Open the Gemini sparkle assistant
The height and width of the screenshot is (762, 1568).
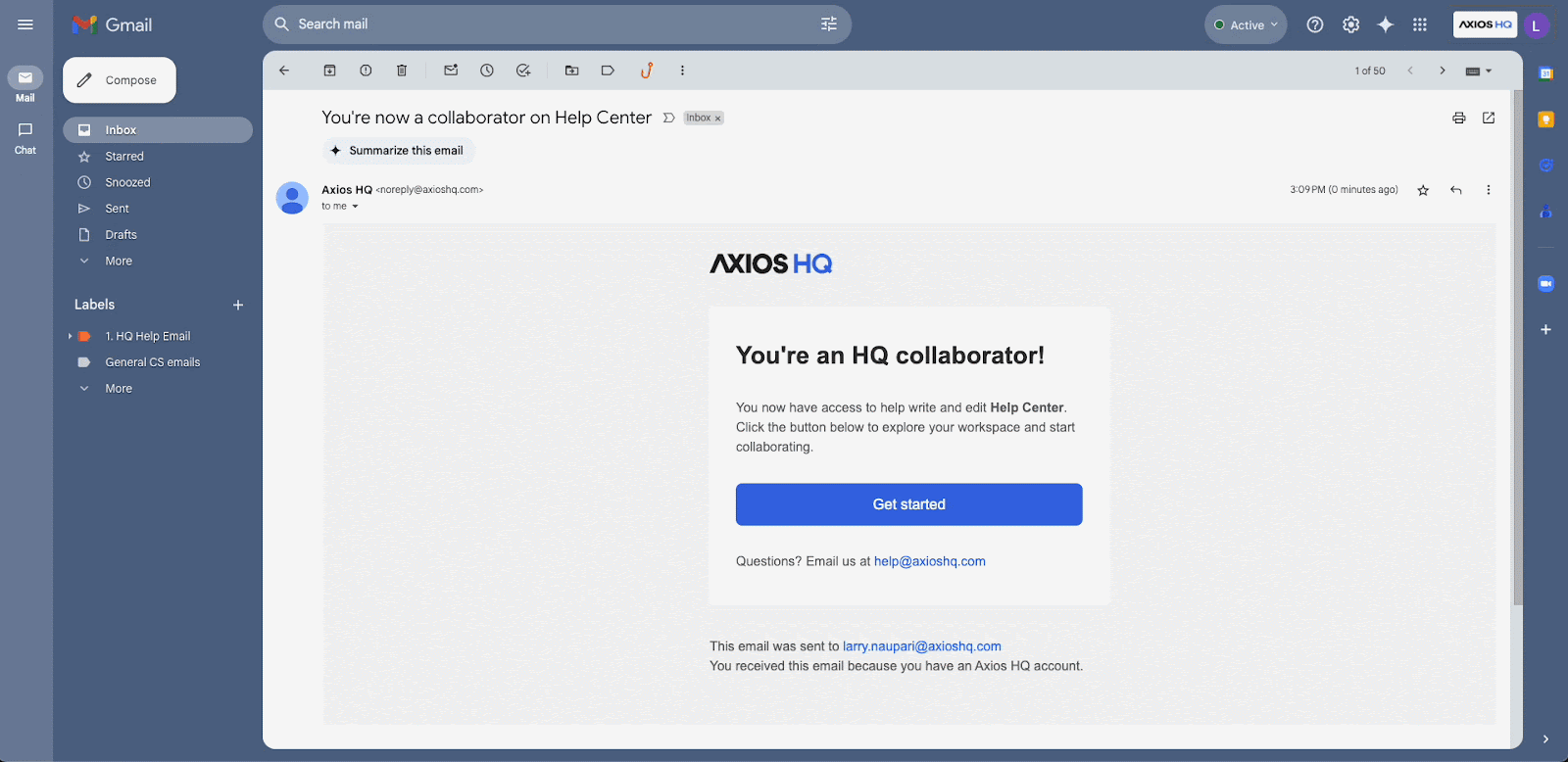tap(1386, 24)
